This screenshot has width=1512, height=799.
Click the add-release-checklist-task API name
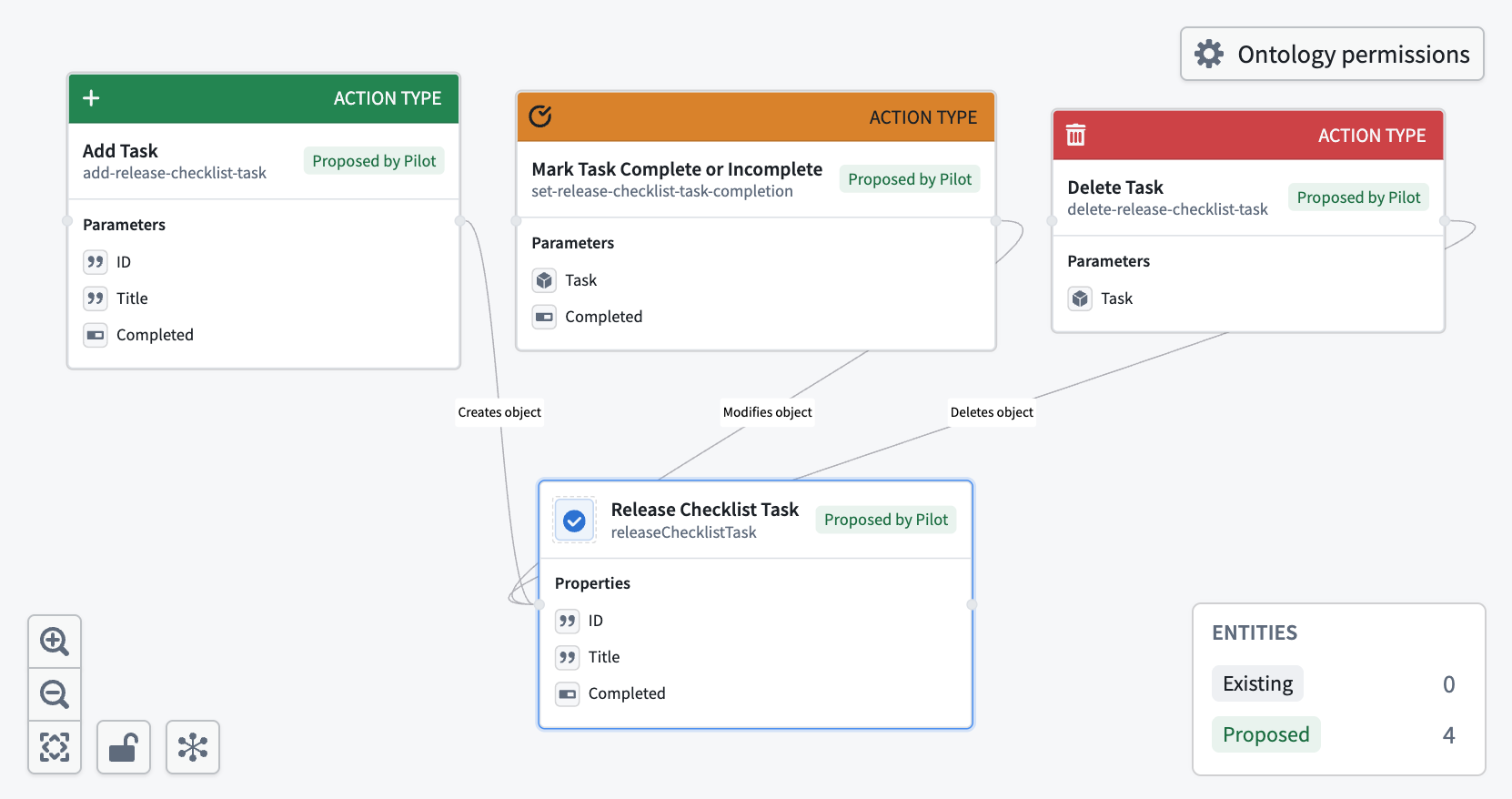pyautogui.click(x=175, y=173)
